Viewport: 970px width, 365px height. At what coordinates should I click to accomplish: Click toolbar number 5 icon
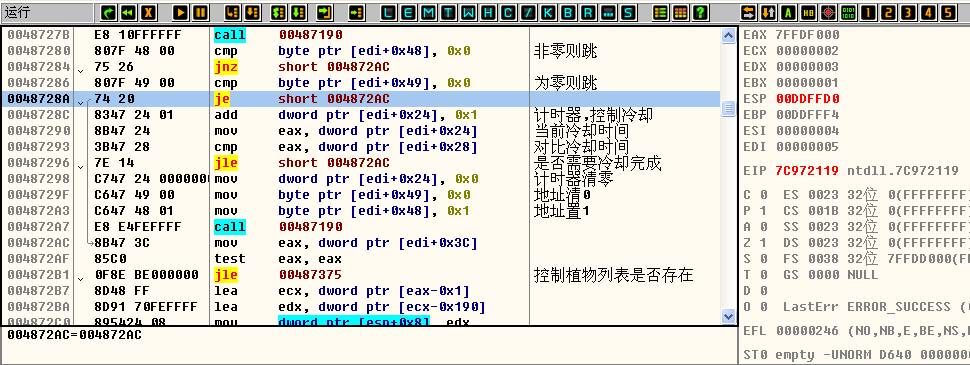pos(947,12)
